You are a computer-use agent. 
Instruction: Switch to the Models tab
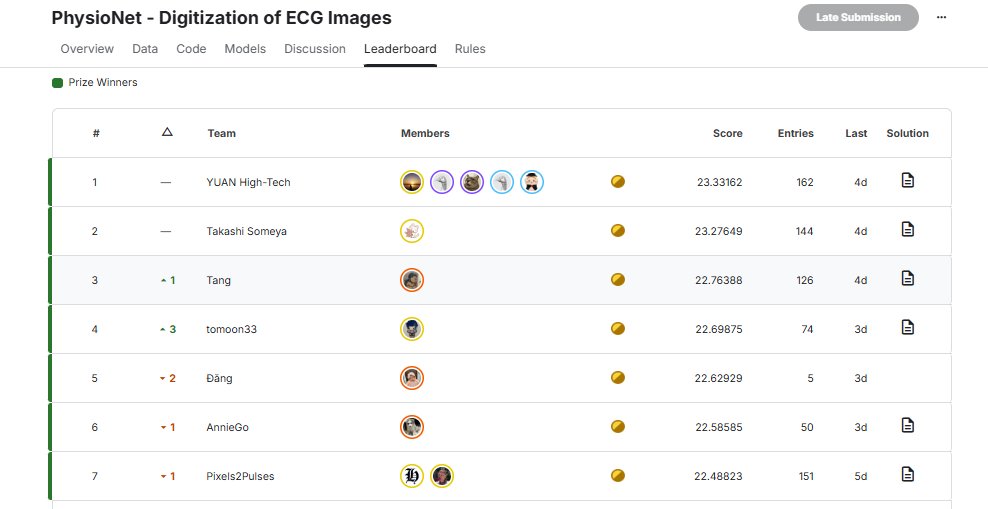tap(245, 49)
